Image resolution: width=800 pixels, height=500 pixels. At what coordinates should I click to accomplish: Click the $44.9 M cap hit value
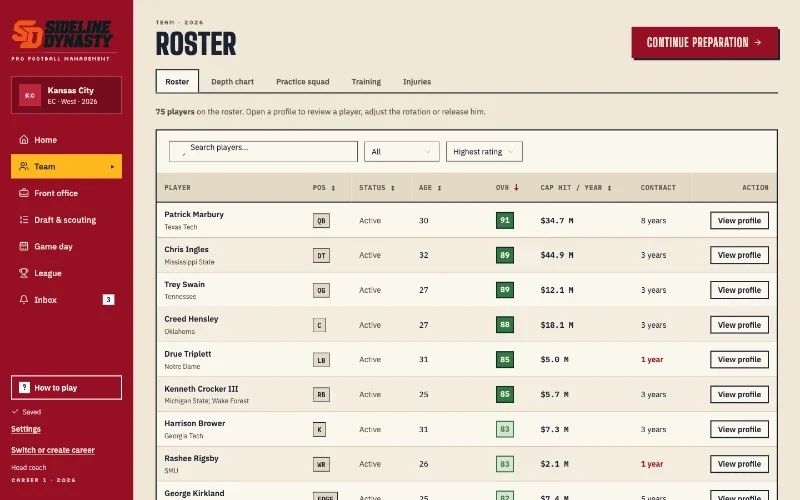[x=557, y=255]
